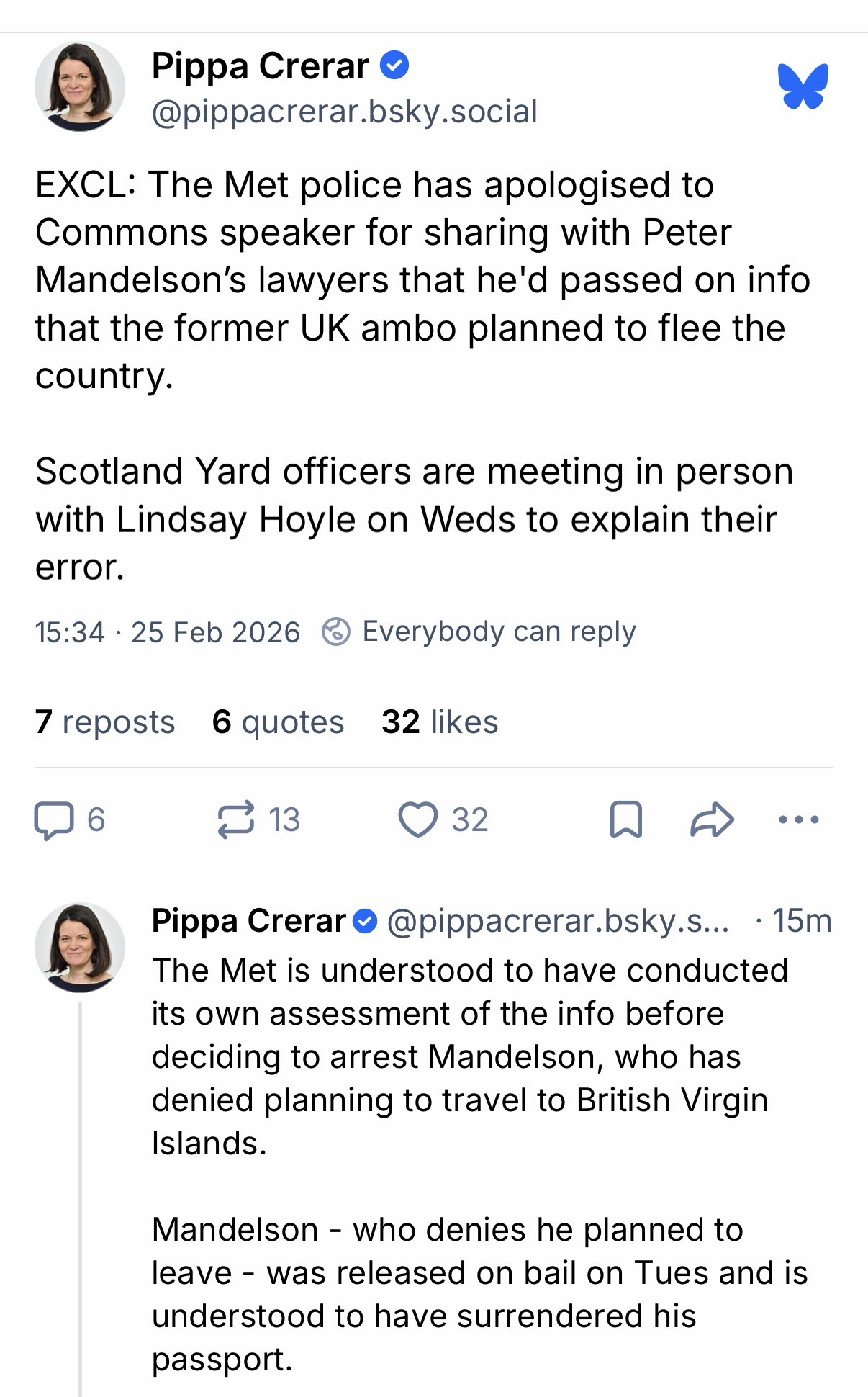Screen dimensions: 868x1397
Task: Show who gave the 32 likes
Action: click(x=440, y=722)
